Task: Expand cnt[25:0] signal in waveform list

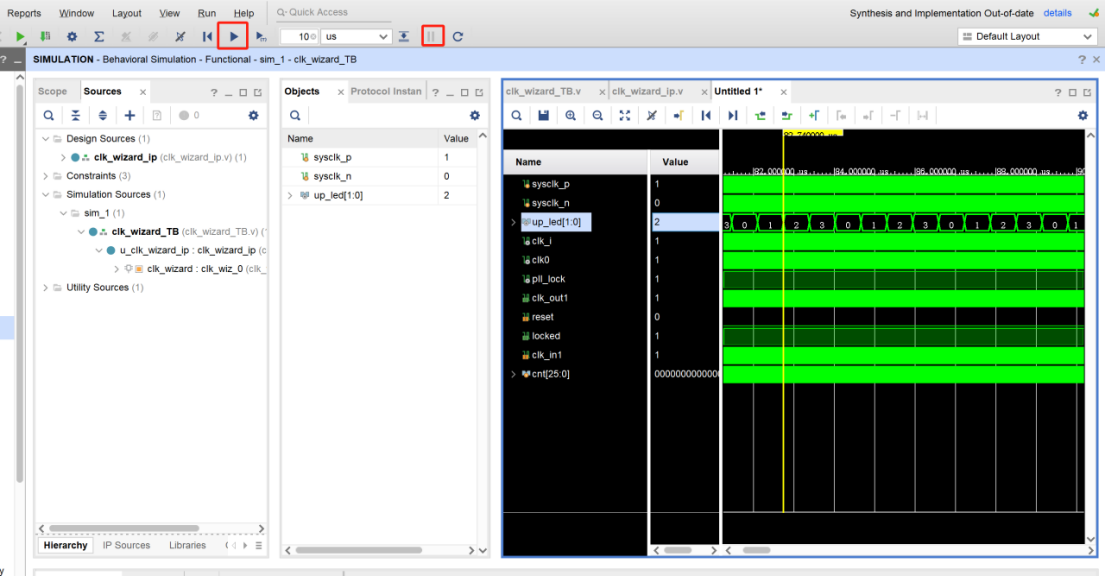Action: point(513,374)
